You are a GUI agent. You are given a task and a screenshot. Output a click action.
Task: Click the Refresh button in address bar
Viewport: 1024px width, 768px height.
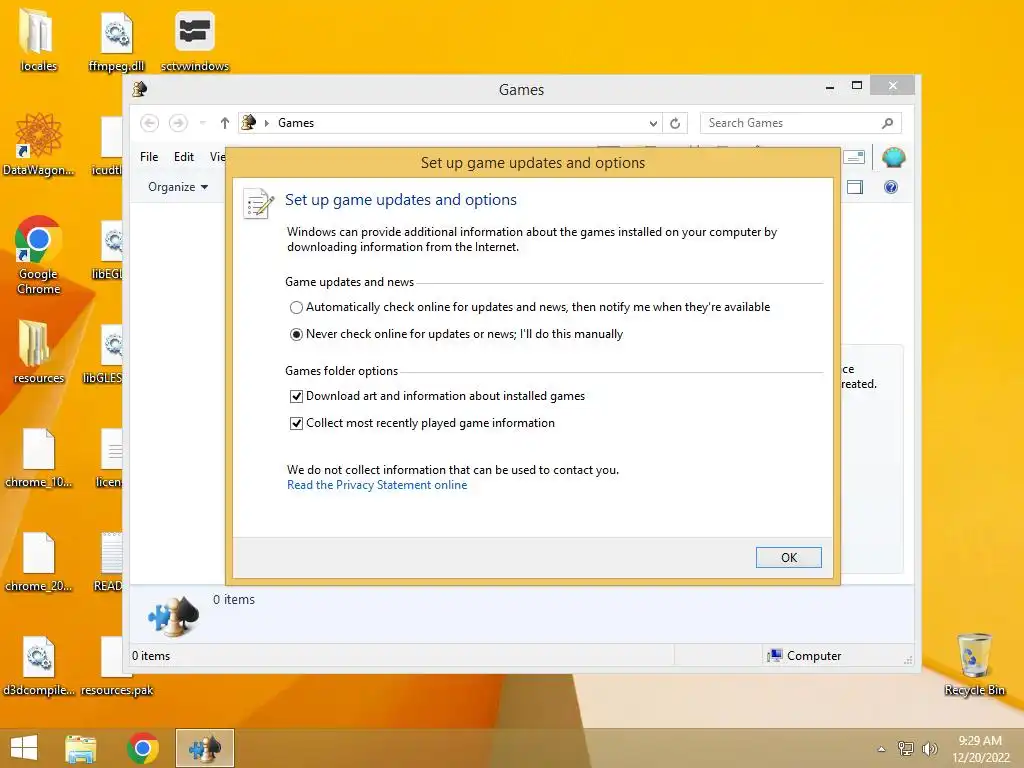pyautogui.click(x=675, y=123)
